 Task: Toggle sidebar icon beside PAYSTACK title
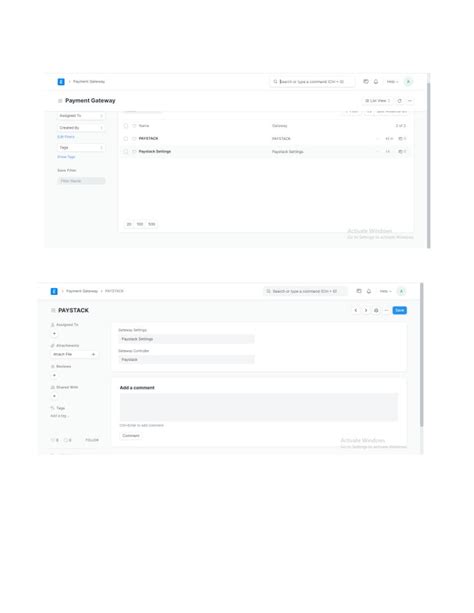[x=53, y=310]
